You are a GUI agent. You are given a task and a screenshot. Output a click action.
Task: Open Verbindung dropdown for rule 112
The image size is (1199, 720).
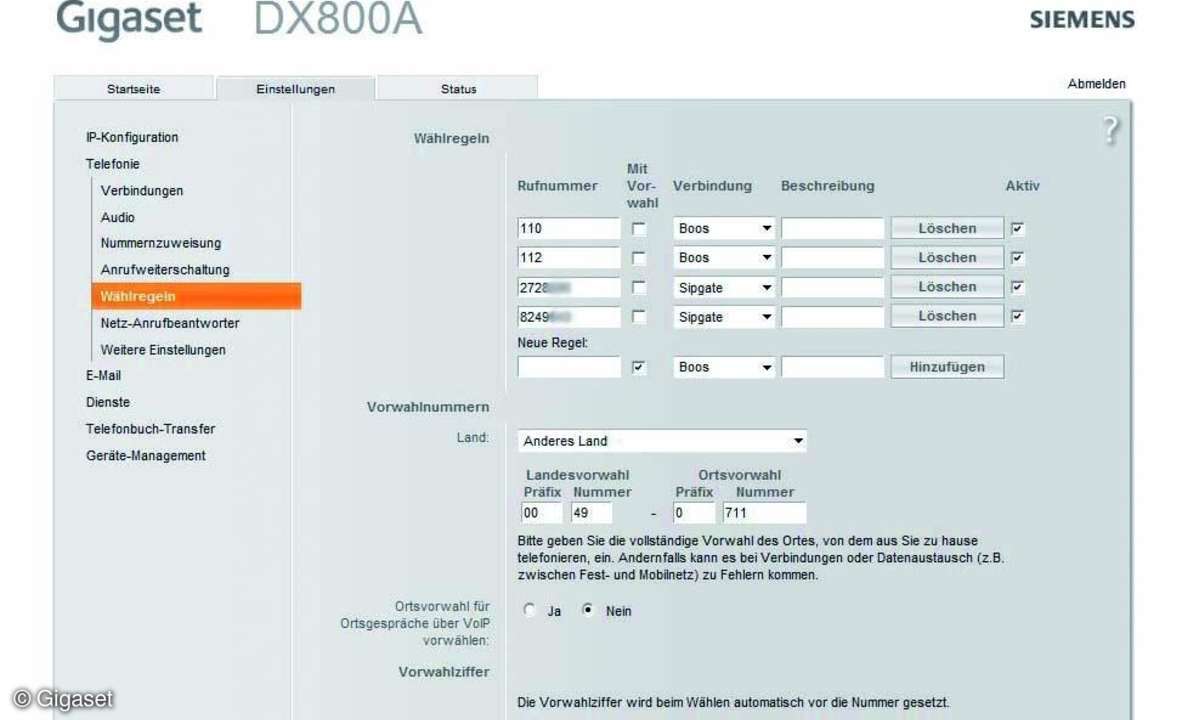coord(723,258)
